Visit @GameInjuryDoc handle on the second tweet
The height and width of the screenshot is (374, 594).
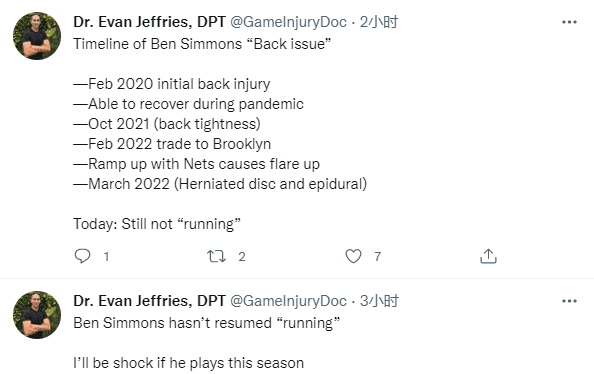coord(288,301)
